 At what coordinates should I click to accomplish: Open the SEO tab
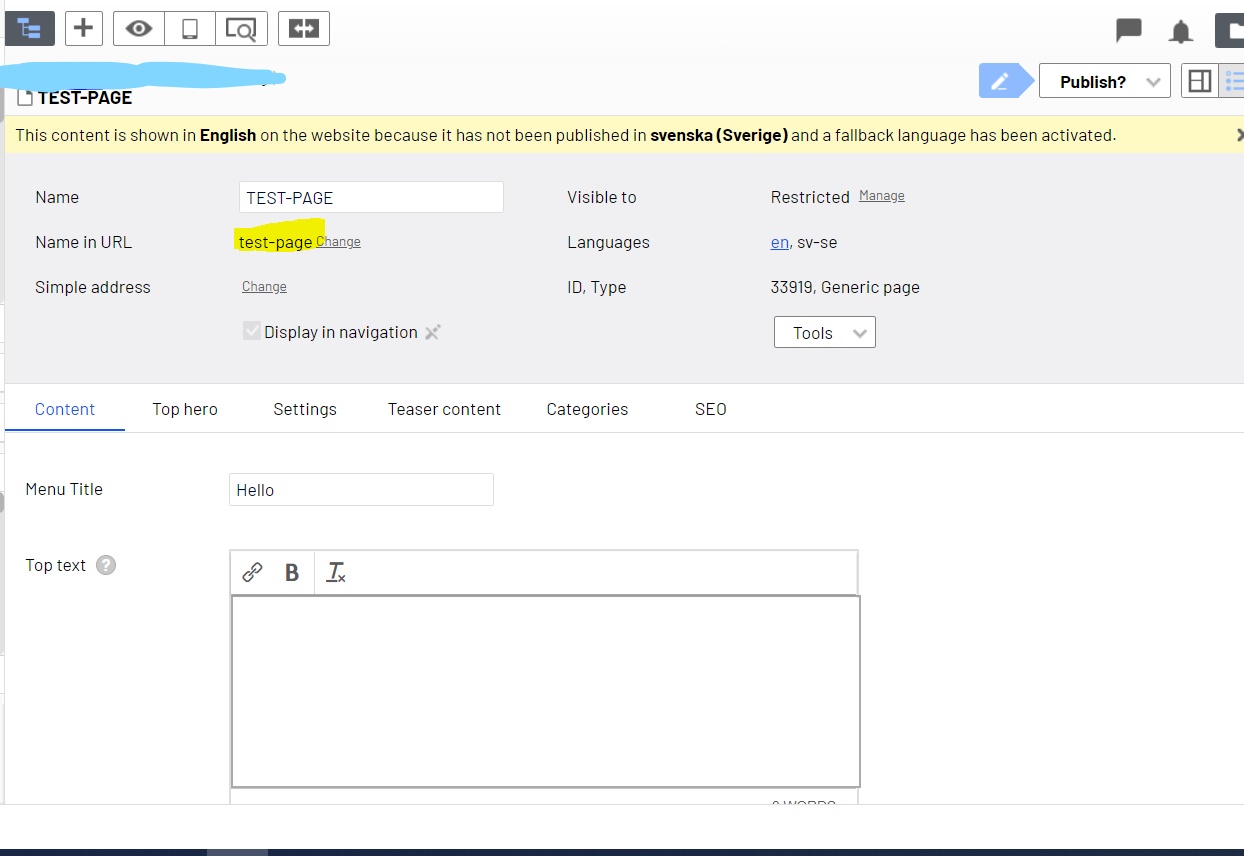[x=710, y=409]
